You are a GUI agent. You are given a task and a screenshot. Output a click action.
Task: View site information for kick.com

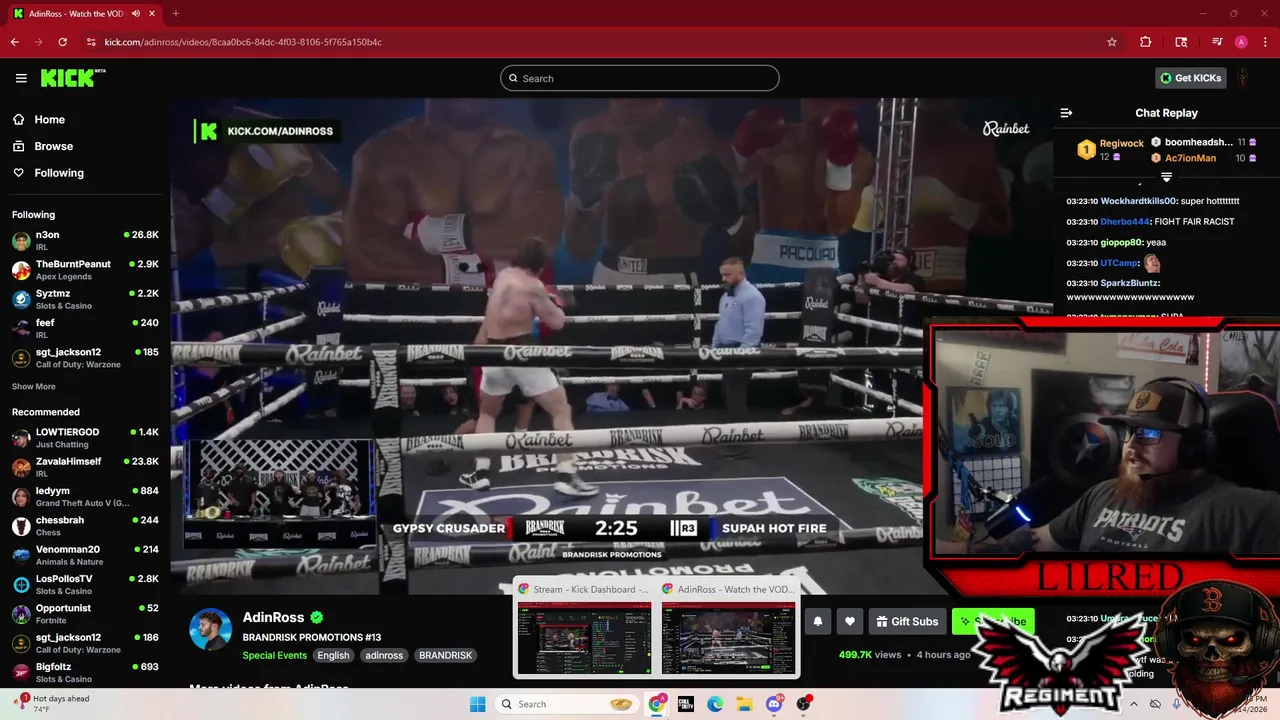click(91, 42)
